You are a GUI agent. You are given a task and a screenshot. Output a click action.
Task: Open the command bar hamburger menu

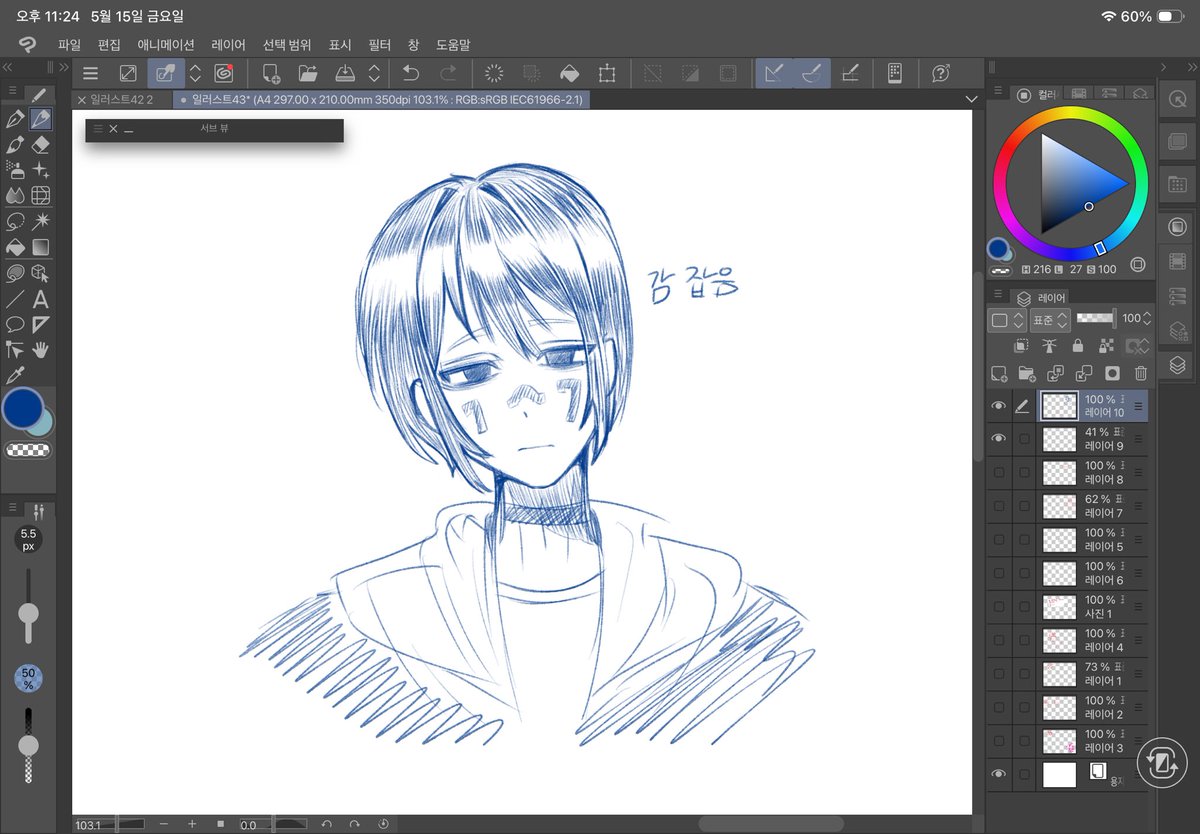click(90, 73)
